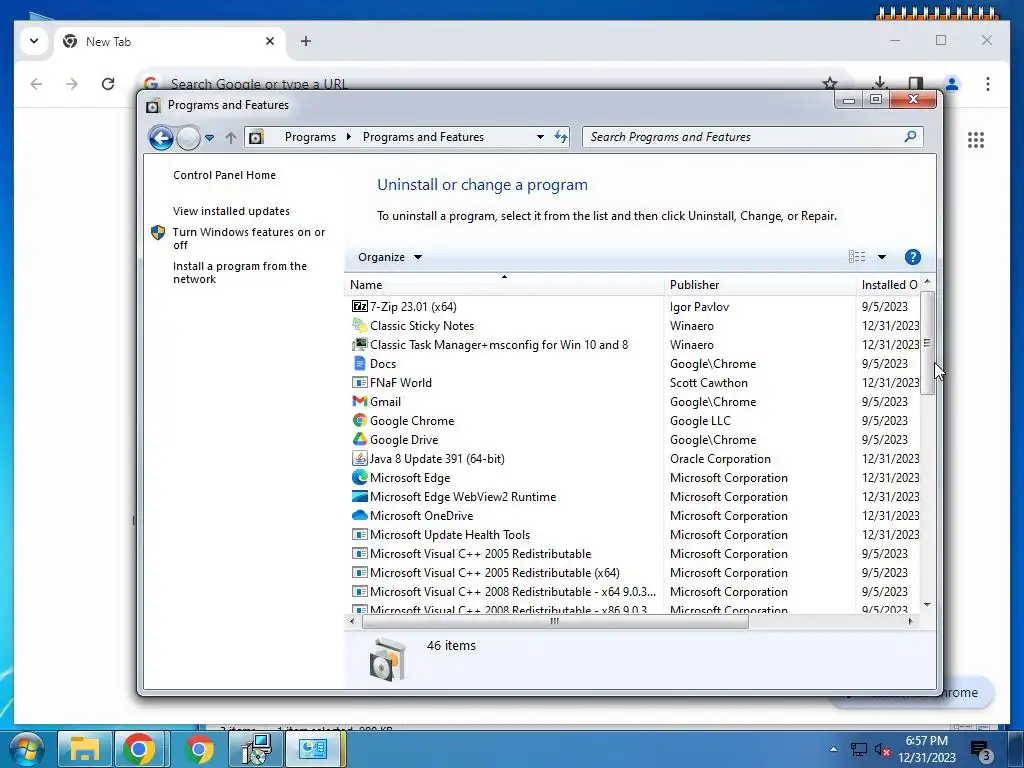Click the Gmail icon in program list
Screen dimensions: 1024x768
point(360,401)
